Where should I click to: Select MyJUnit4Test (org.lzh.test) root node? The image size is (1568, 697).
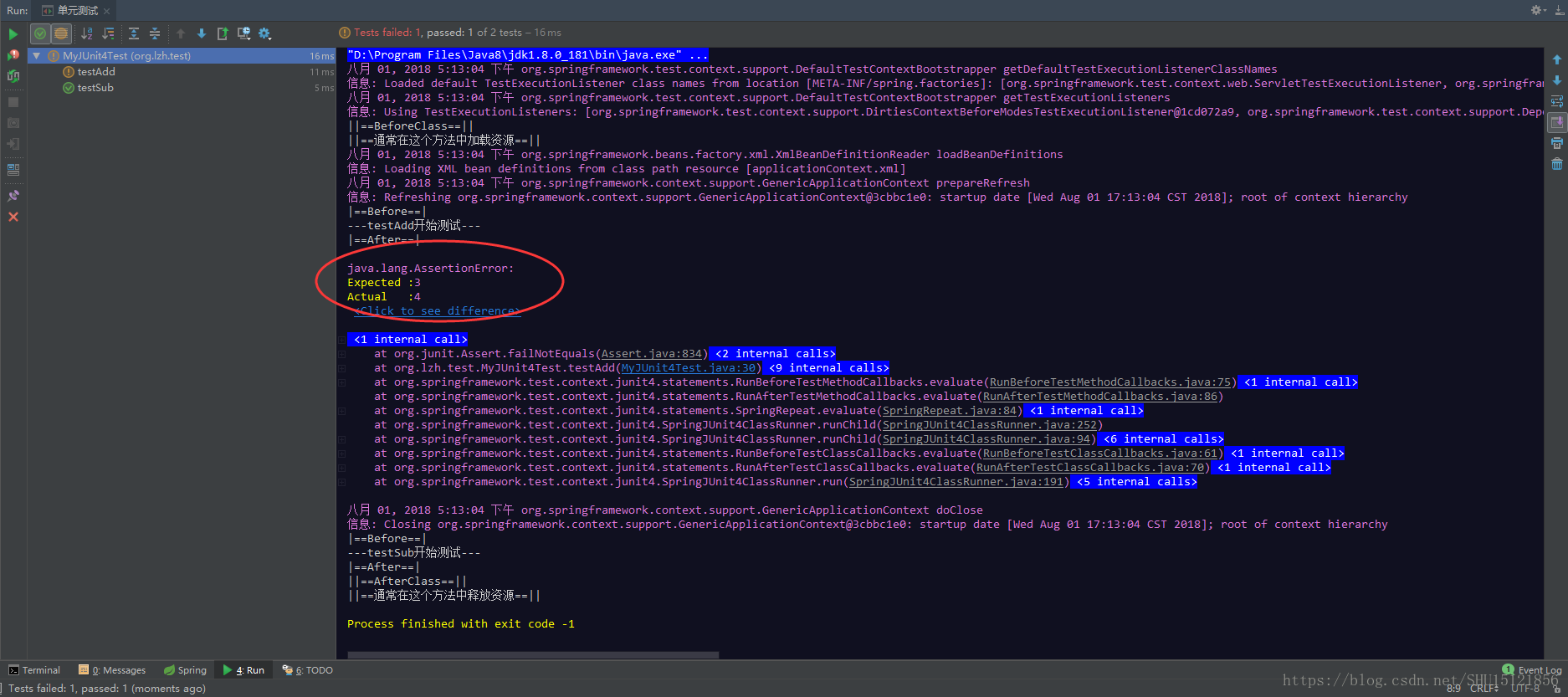click(x=126, y=56)
